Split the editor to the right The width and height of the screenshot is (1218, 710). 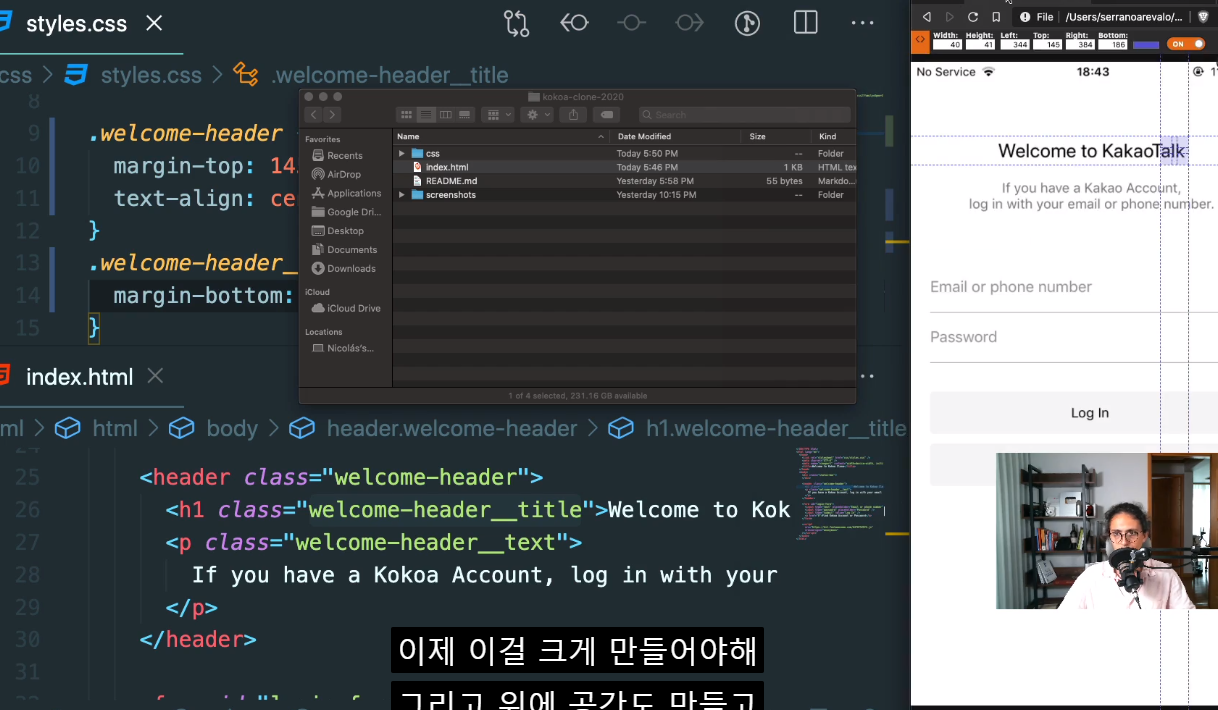(806, 23)
